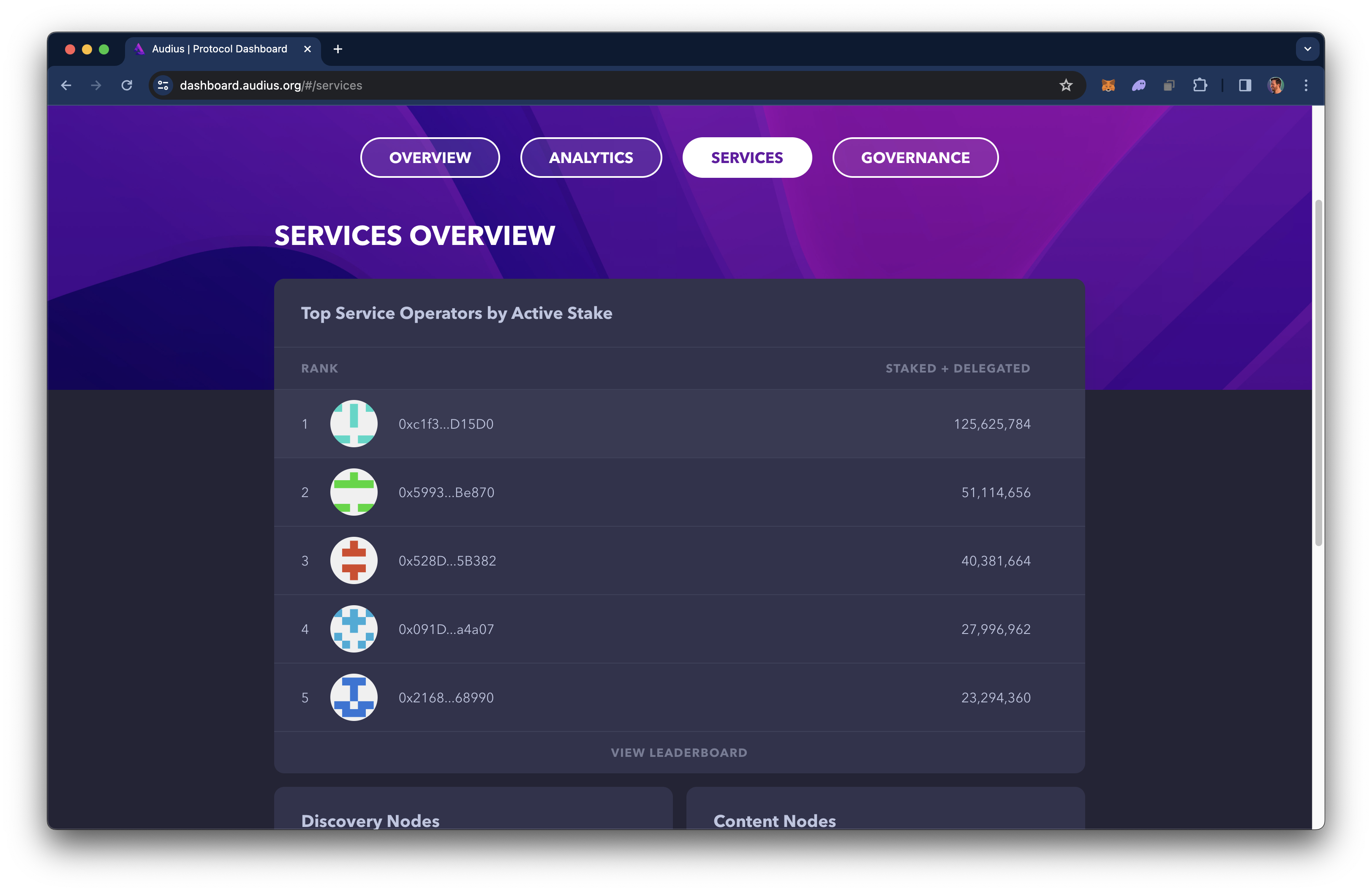Switch to the Overview tab
Screen dimensions: 1372x892
click(430, 157)
